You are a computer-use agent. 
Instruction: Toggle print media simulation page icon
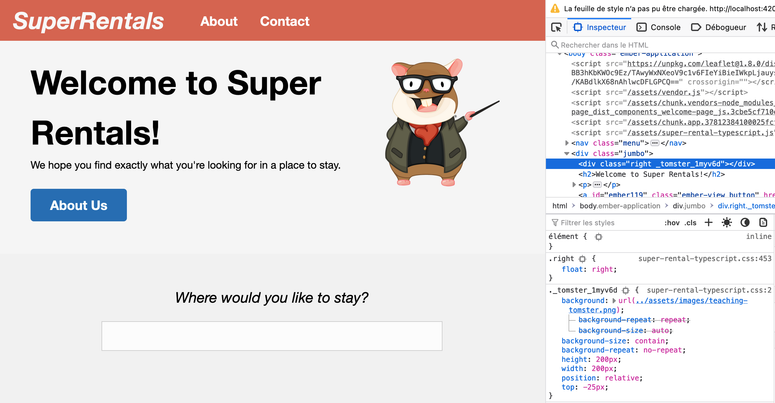click(x=763, y=222)
